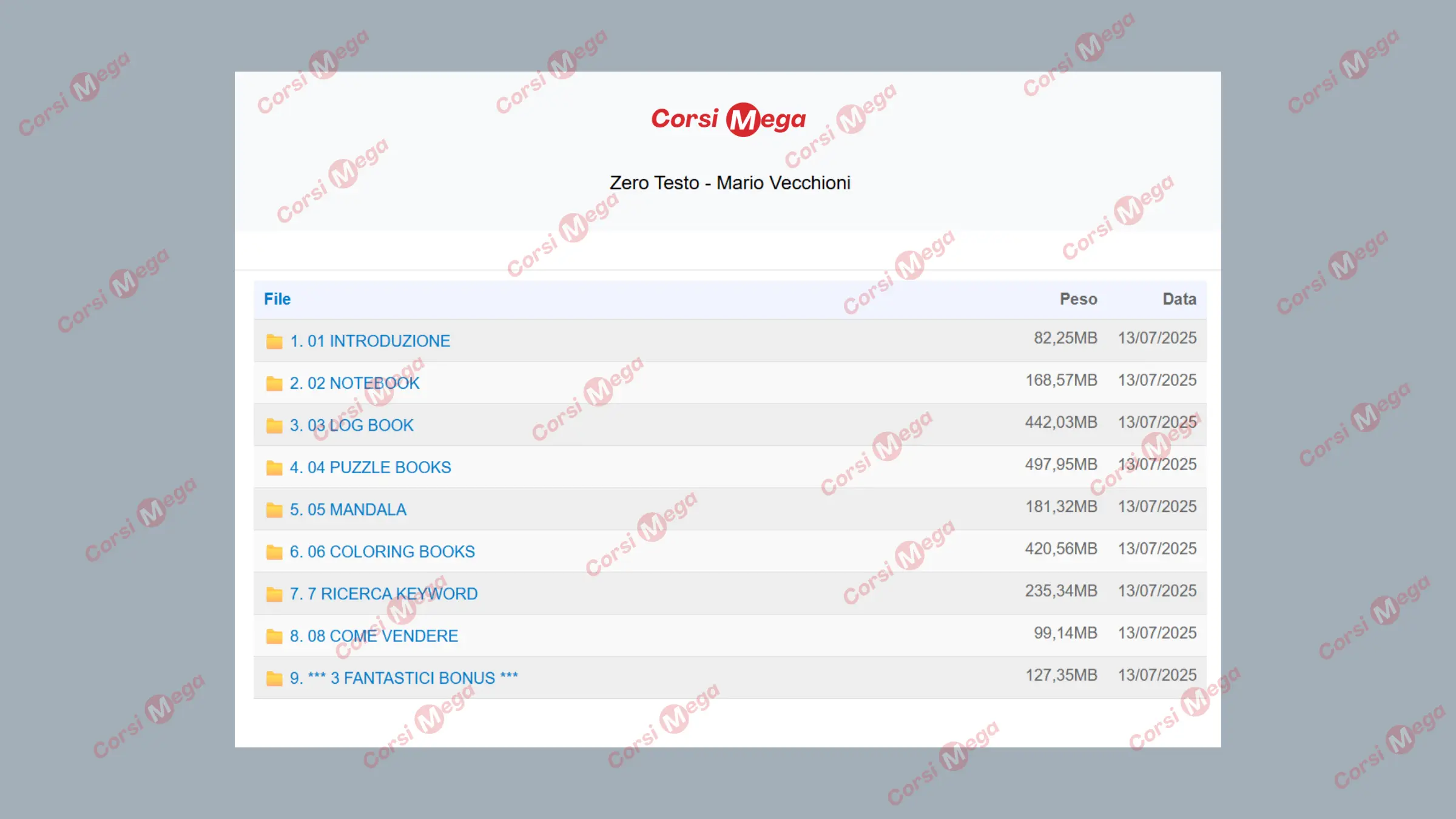Click the File column header
The height and width of the screenshot is (819, 1456).
click(277, 299)
